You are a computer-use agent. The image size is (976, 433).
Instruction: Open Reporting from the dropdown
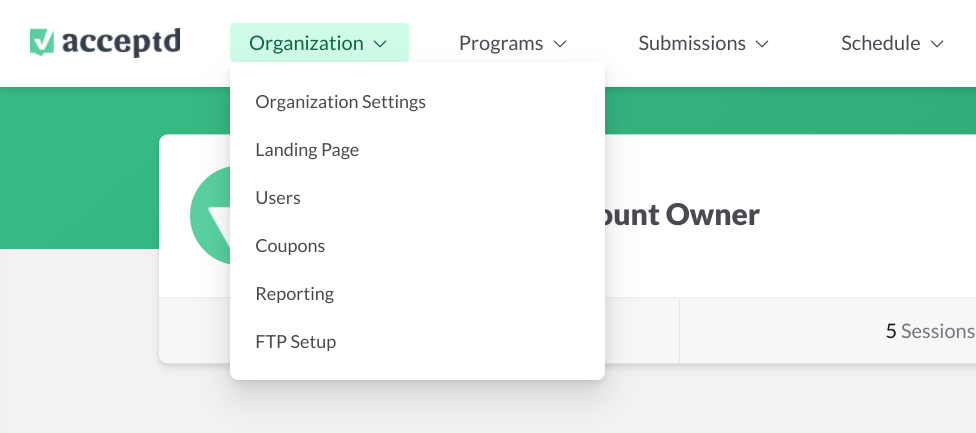pos(294,294)
